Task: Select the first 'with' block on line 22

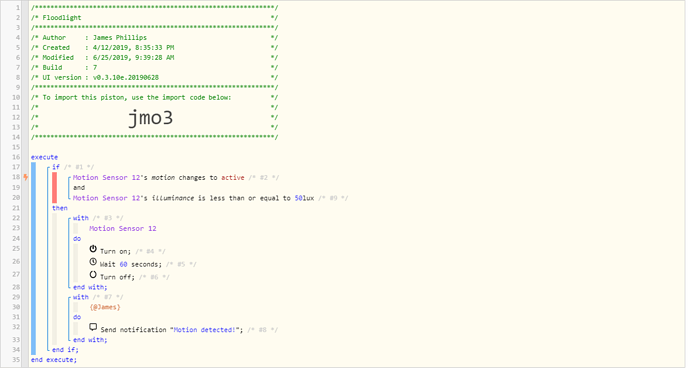Action: click(x=81, y=218)
